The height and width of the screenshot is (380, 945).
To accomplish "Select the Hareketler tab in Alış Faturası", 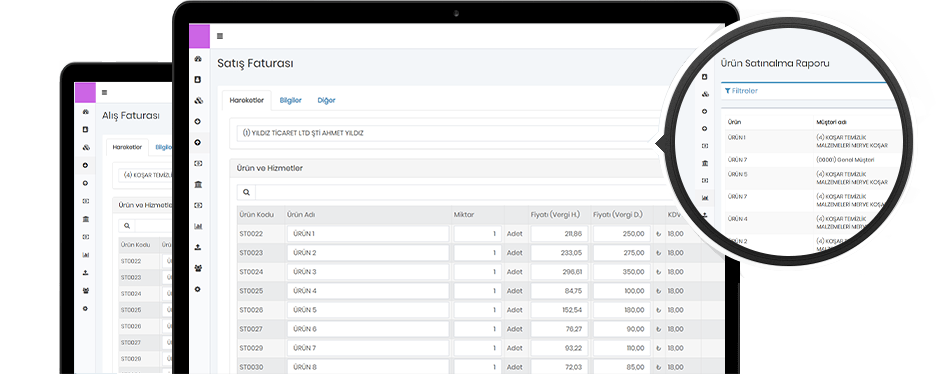I will click(127, 147).
